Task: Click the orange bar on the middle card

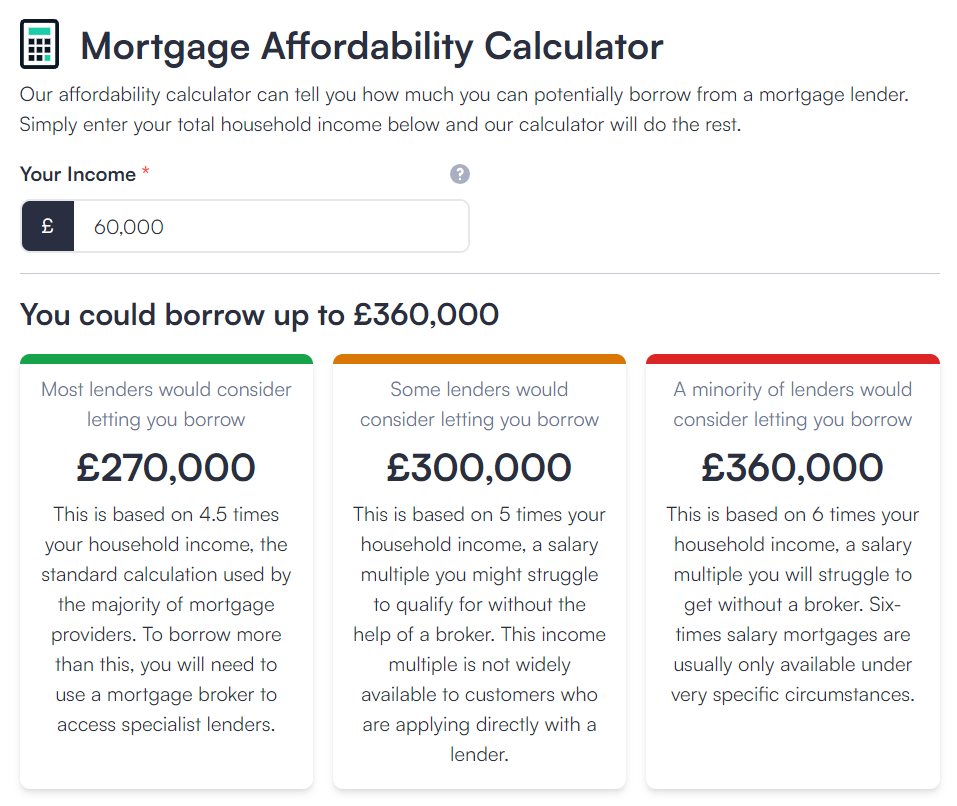Action: pos(479,359)
